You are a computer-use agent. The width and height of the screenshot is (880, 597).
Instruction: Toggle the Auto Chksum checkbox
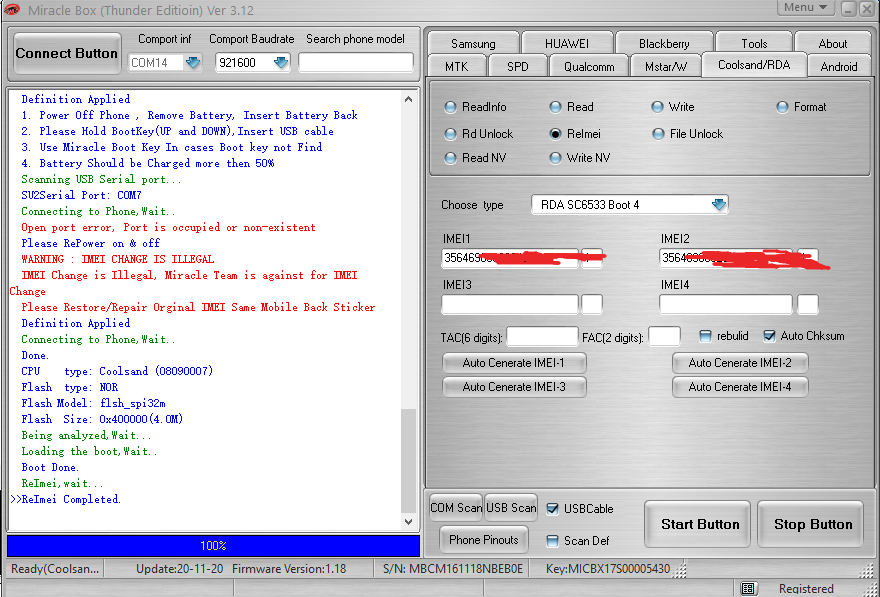coord(769,336)
